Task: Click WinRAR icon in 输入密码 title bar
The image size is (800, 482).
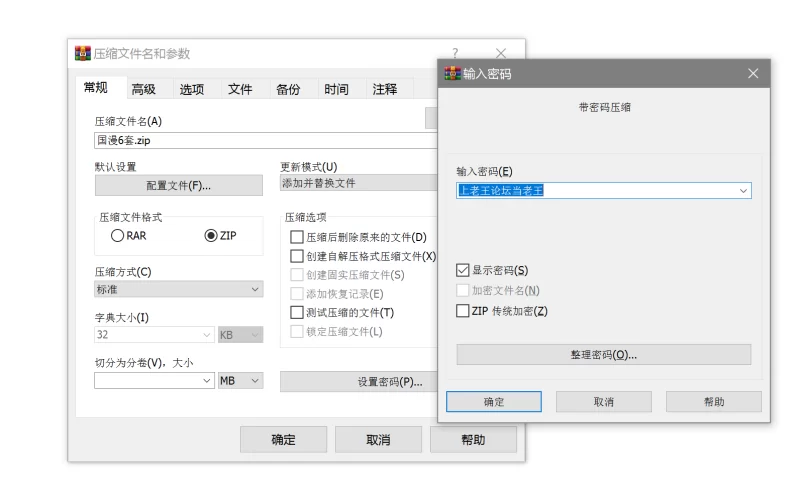Action: click(x=452, y=73)
